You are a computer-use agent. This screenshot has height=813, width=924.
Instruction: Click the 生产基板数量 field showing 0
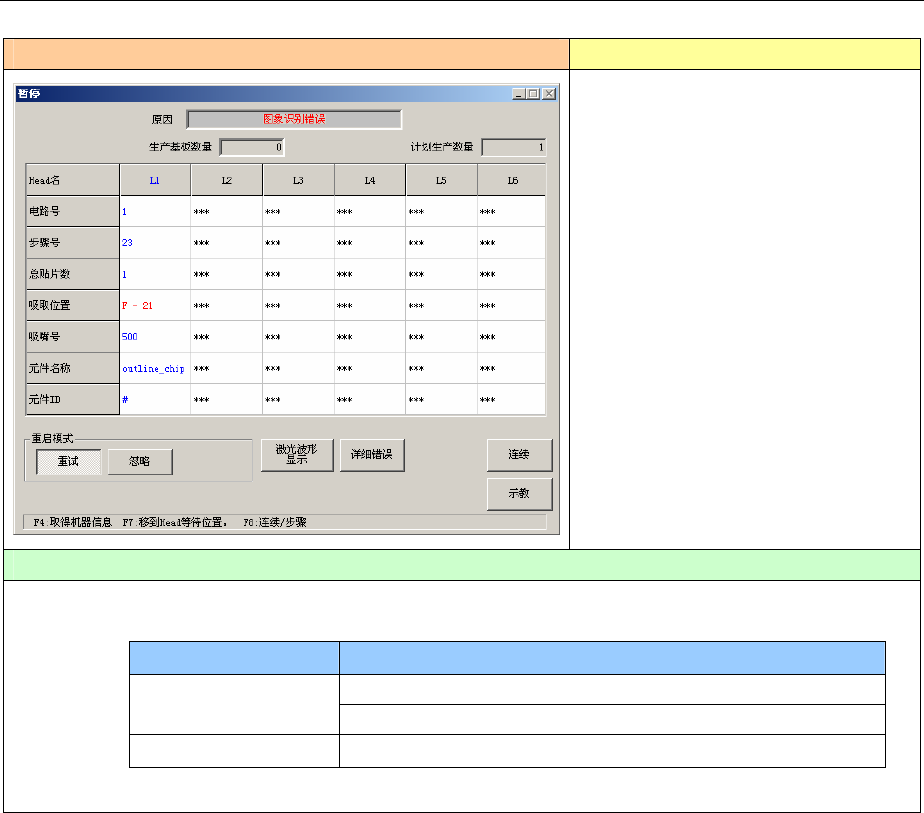click(252, 147)
